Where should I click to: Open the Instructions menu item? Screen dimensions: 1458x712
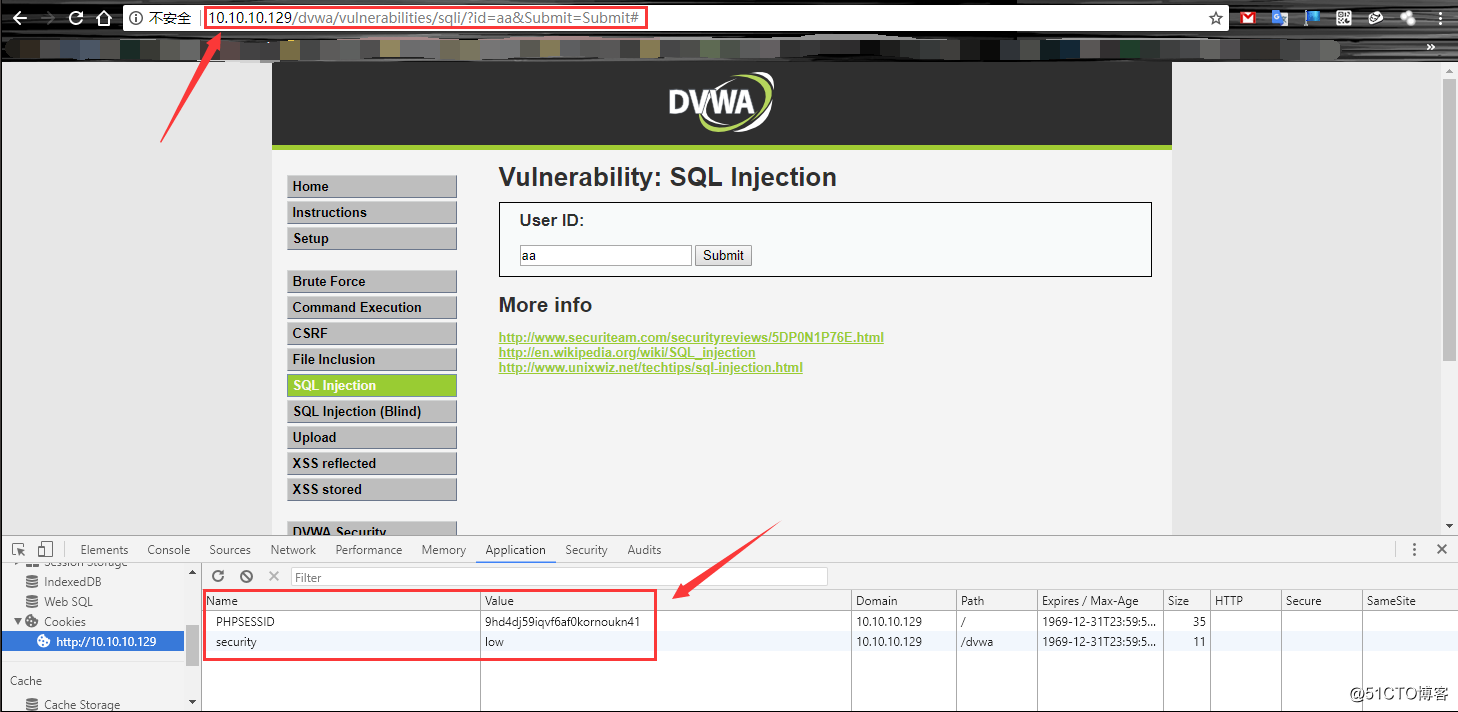[372, 212]
